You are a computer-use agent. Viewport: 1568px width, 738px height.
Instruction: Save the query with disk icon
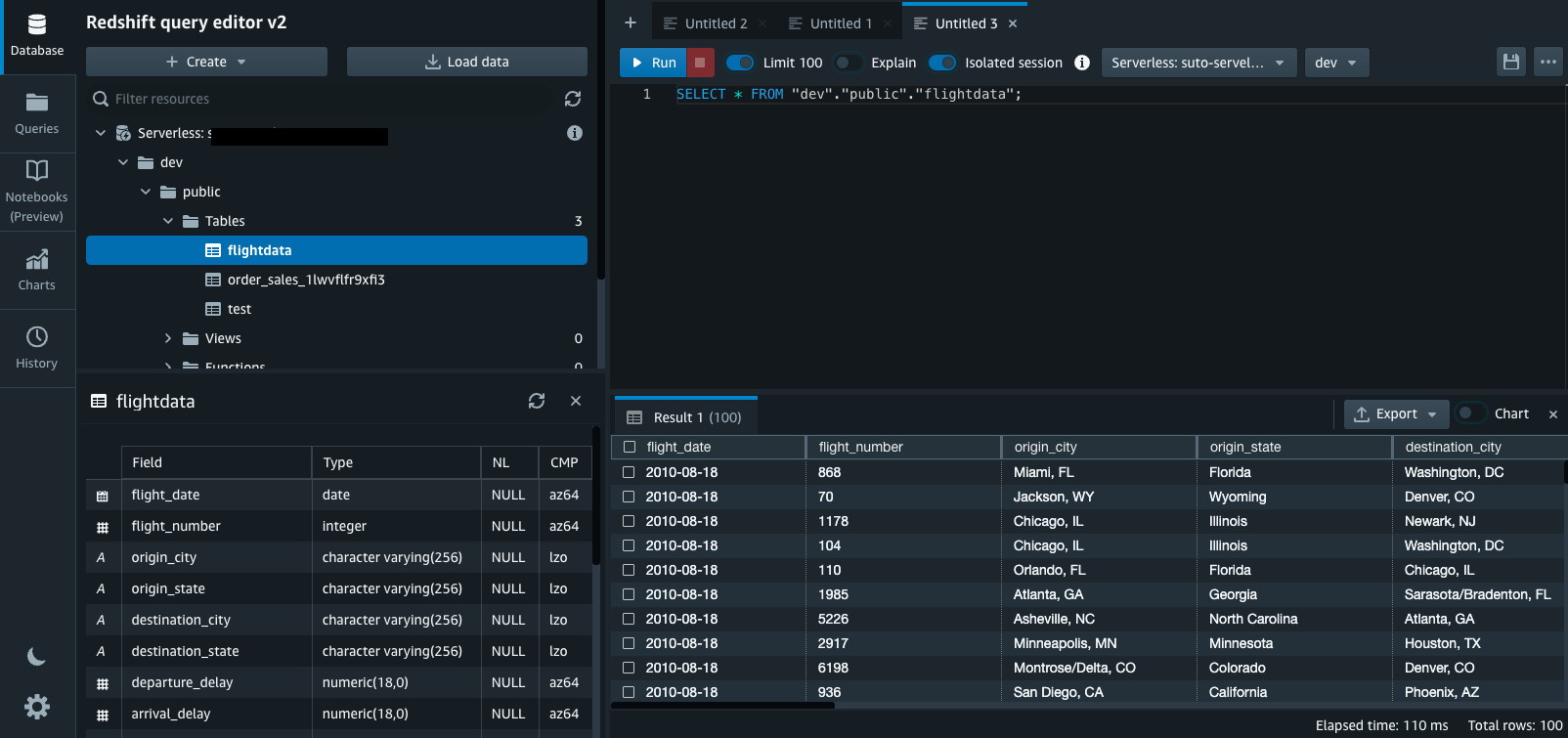1511,63
